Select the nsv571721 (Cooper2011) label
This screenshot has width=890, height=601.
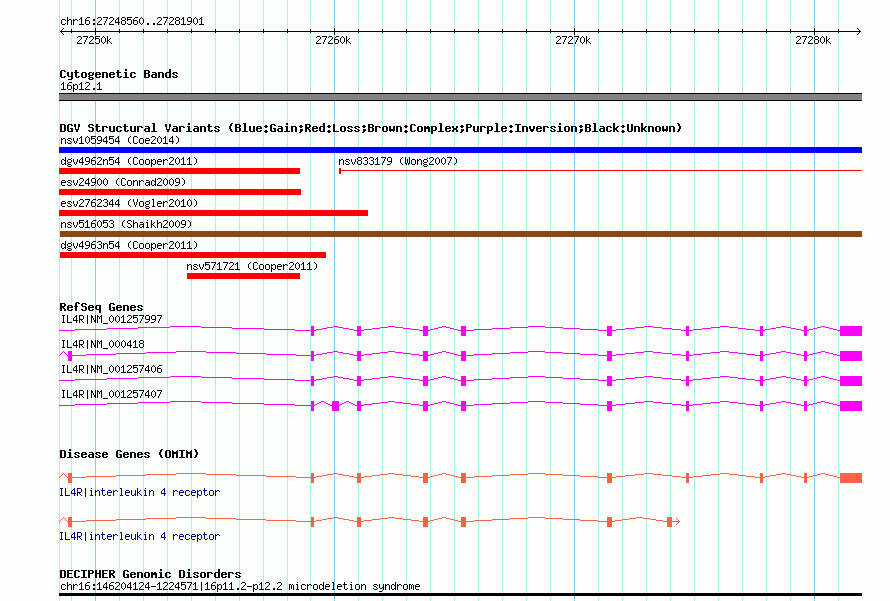(252, 266)
